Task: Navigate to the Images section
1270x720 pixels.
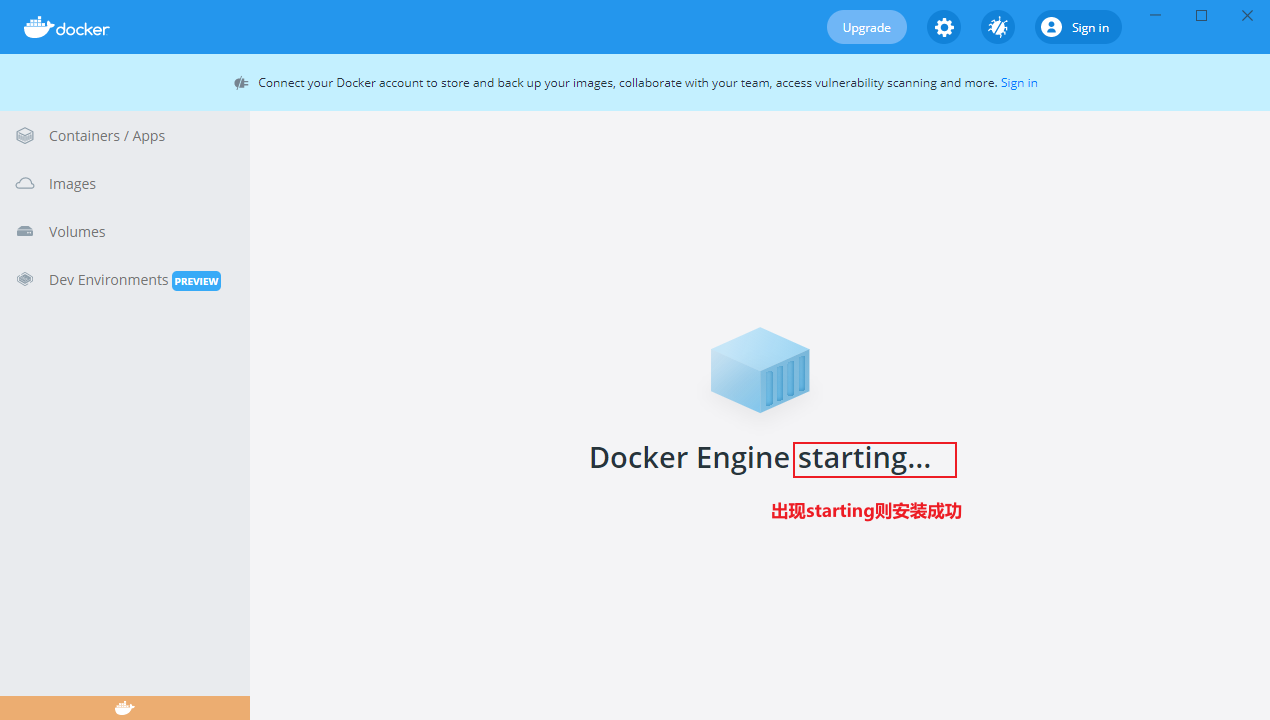Action: click(x=71, y=183)
